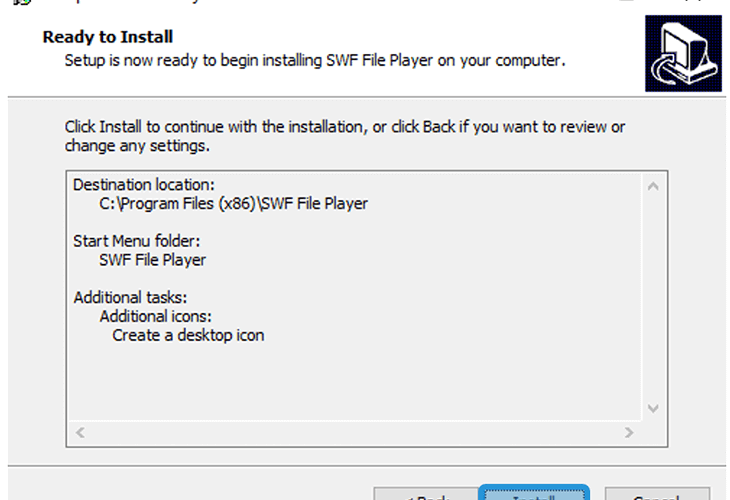Go back using the Back button
730x500 pixels.
(426, 494)
